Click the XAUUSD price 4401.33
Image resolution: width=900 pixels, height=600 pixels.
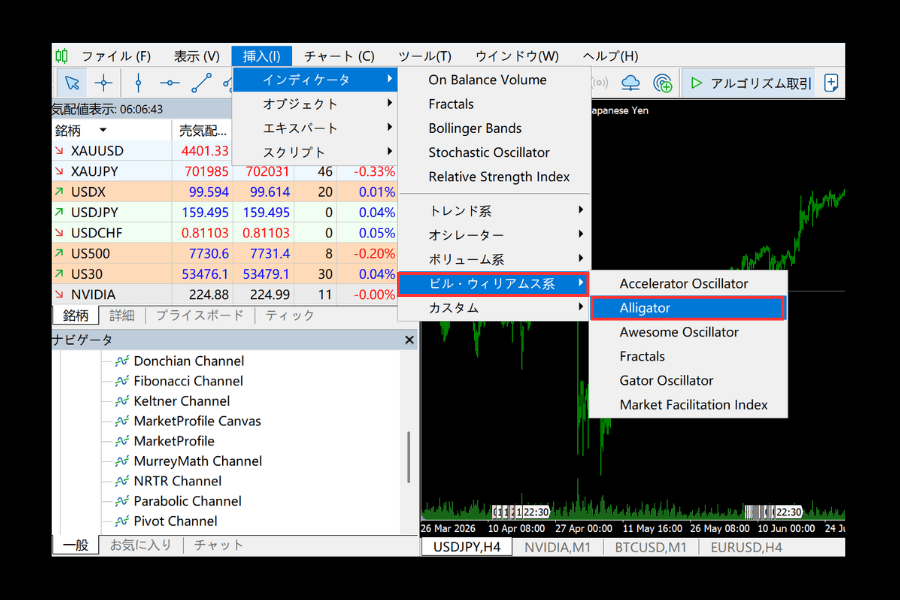click(205, 151)
